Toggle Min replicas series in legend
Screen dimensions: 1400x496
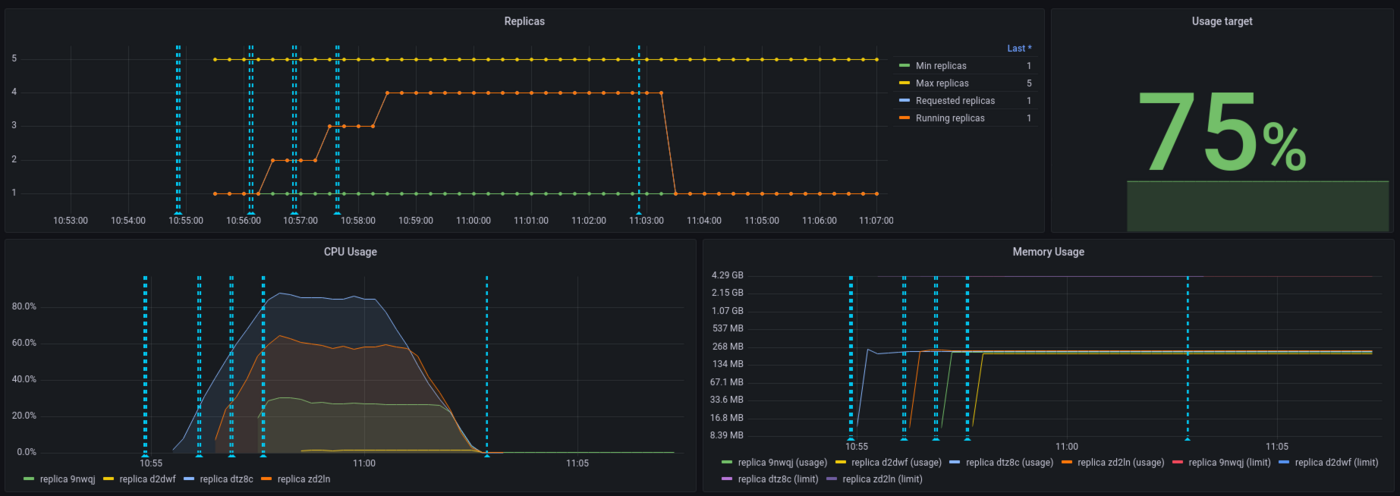(940, 66)
